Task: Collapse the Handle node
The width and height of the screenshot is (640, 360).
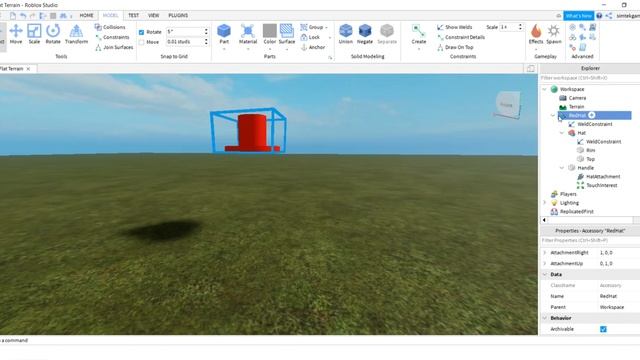Action: pos(562,168)
